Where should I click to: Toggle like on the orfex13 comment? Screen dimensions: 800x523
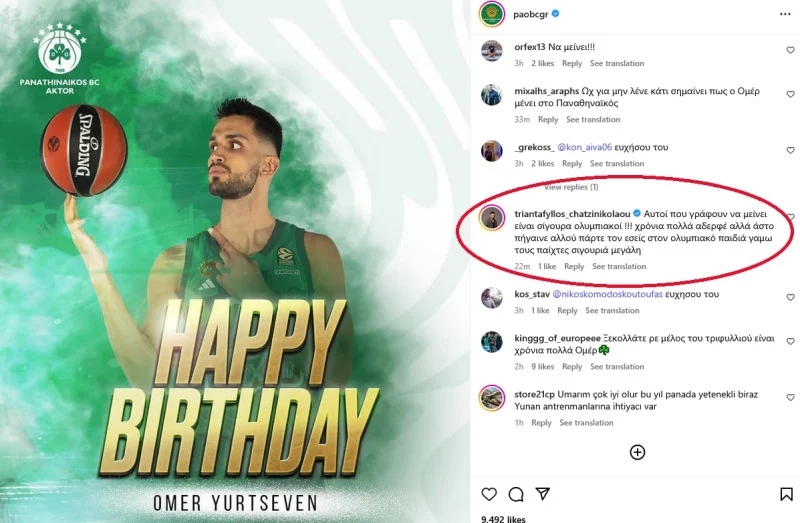point(790,50)
